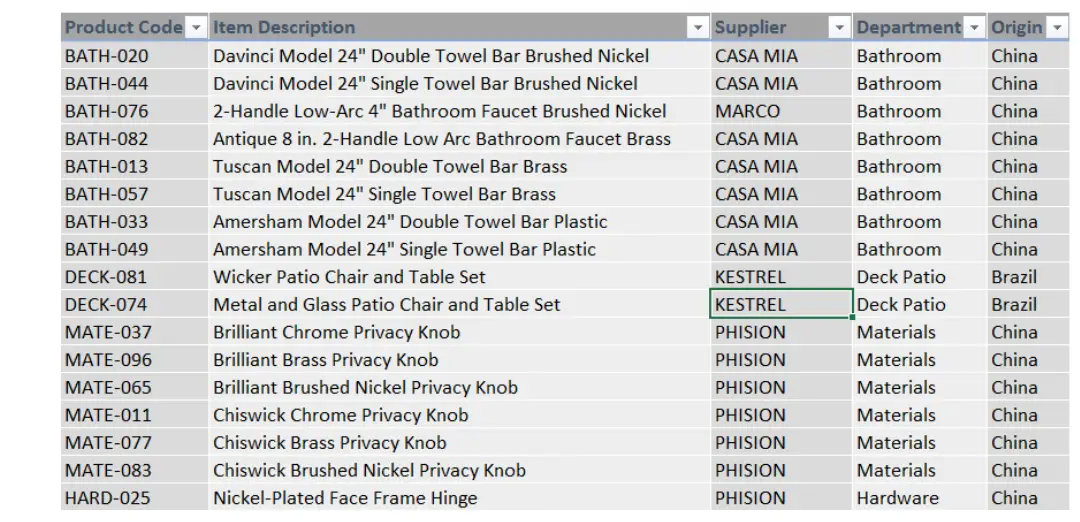1080x522 pixels.
Task: Select the Product Code header cell
Action: click(x=134, y=28)
